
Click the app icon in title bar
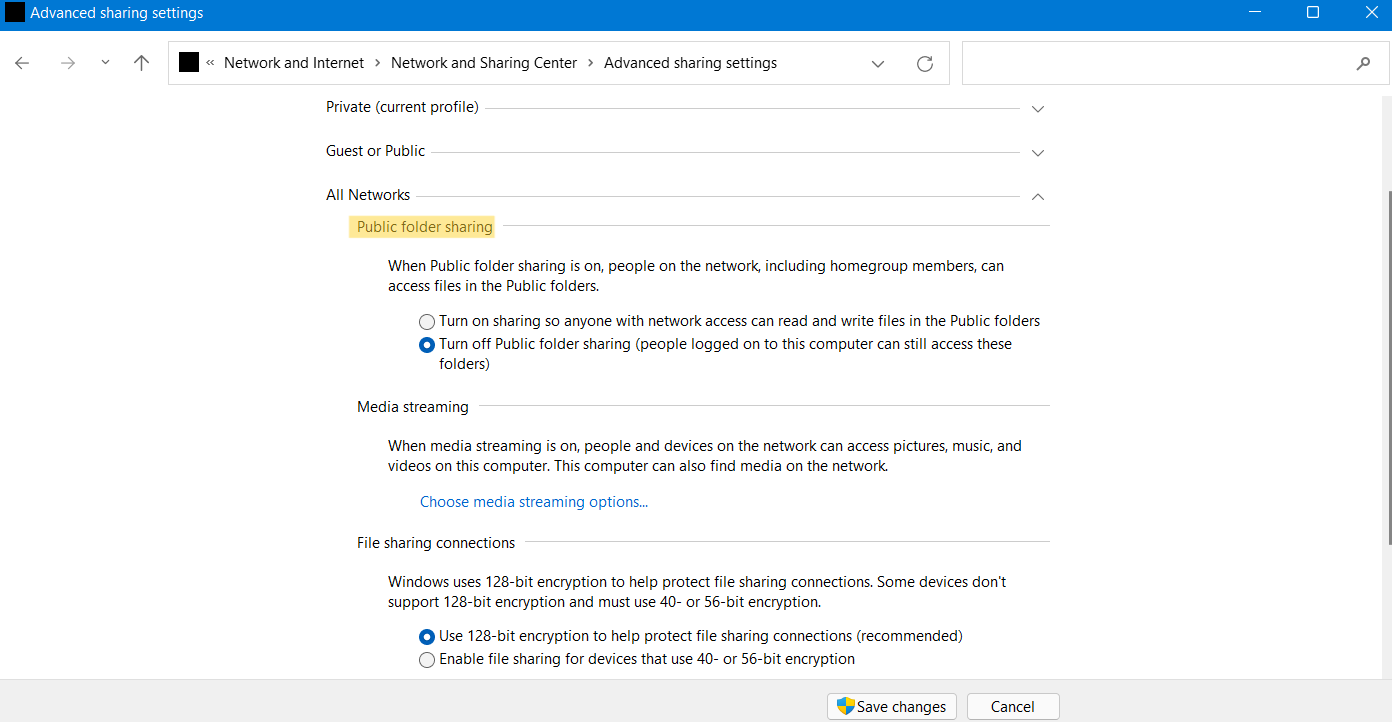[15, 13]
